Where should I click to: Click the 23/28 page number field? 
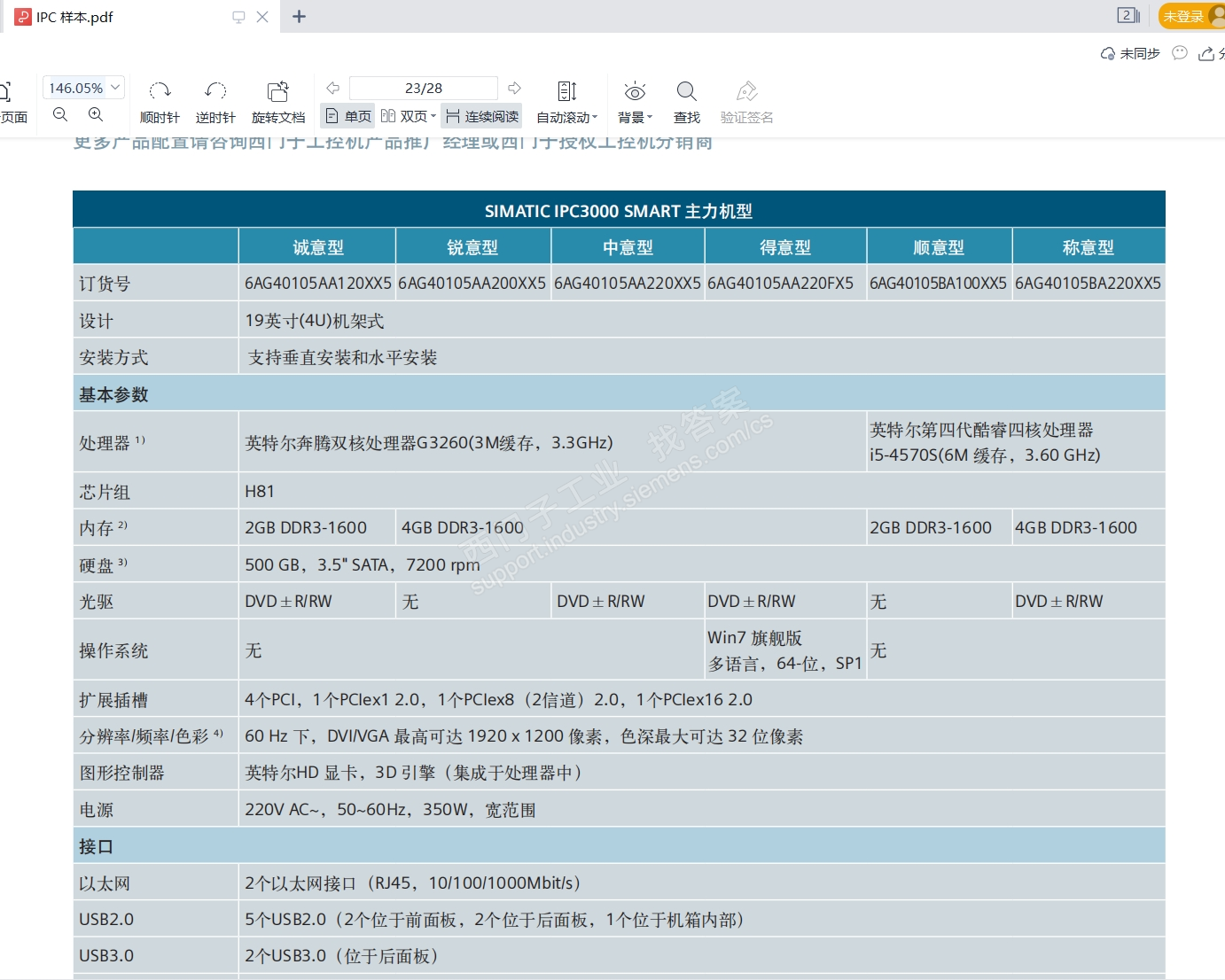click(x=424, y=88)
